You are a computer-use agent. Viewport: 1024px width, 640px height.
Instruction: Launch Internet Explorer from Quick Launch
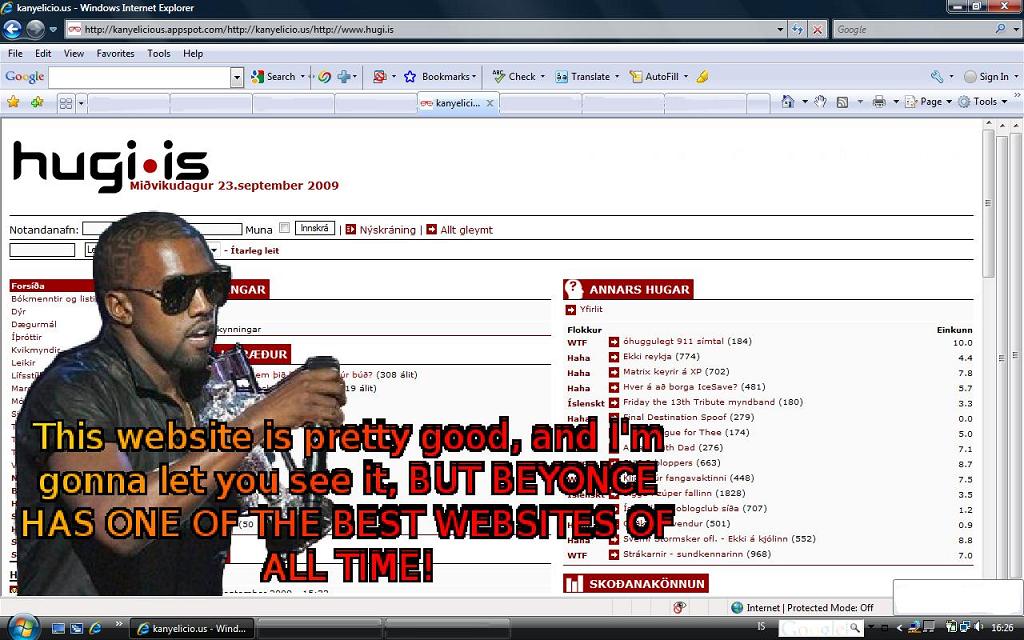[x=95, y=628]
